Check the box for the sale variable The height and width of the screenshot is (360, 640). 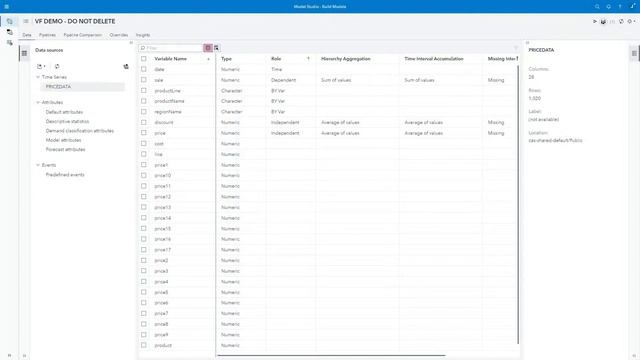[144, 80]
